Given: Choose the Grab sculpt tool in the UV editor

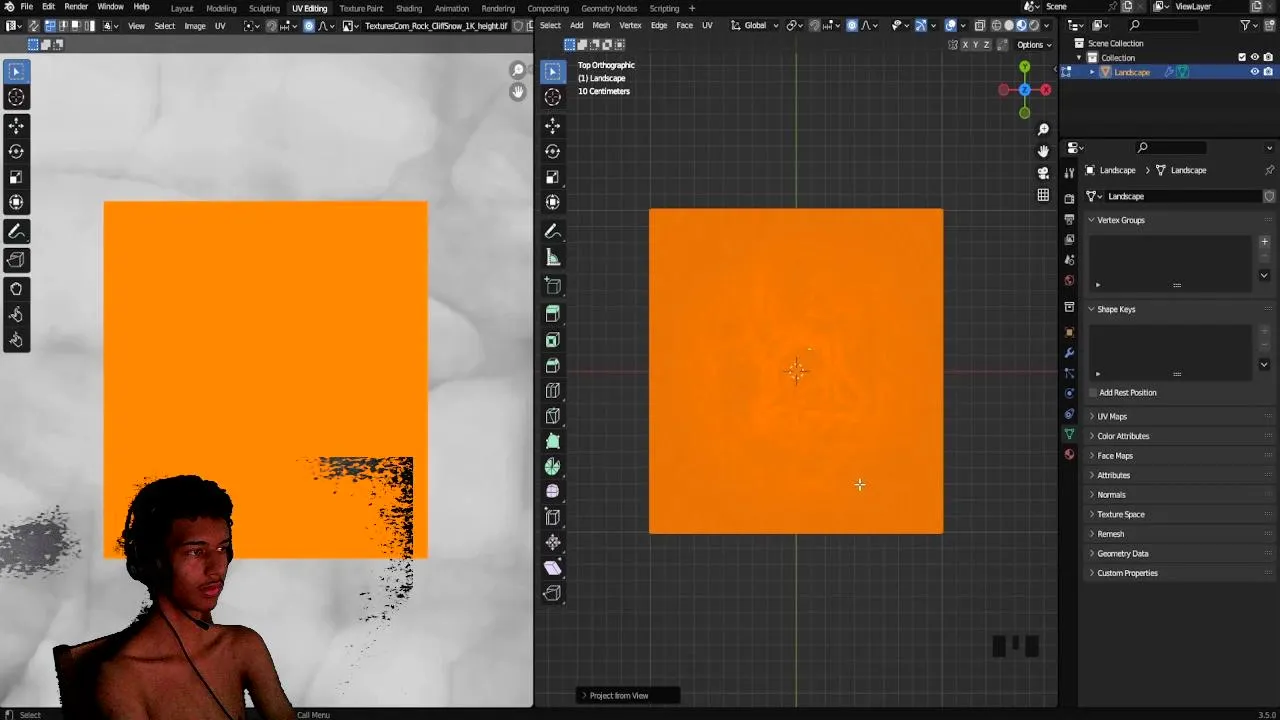Looking at the screenshot, I should pos(16,289).
